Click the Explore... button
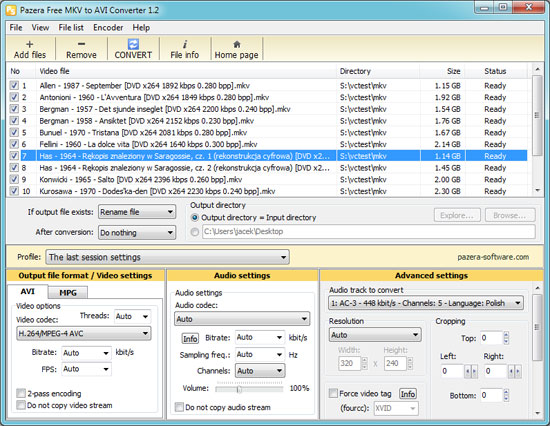This screenshot has height=426, width=550. point(457,215)
